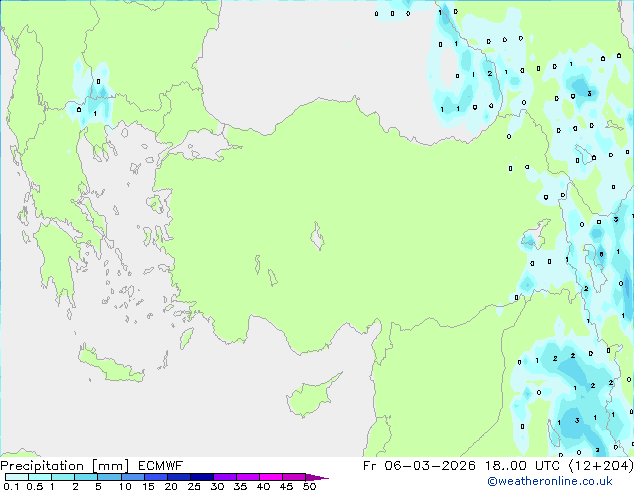Click the legend value '30'
This screenshot has width=634, height=490.
coord(217,486)
